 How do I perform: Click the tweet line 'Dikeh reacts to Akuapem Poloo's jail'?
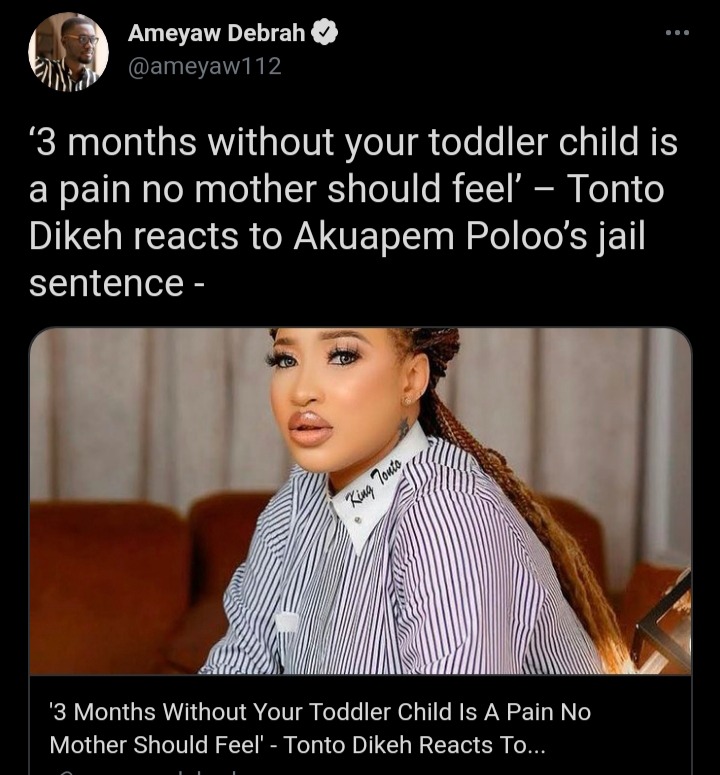338,236
